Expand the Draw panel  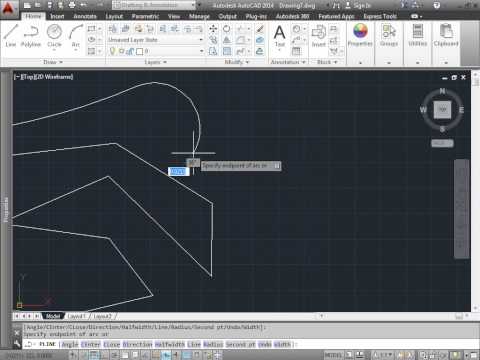pos(53,62)
